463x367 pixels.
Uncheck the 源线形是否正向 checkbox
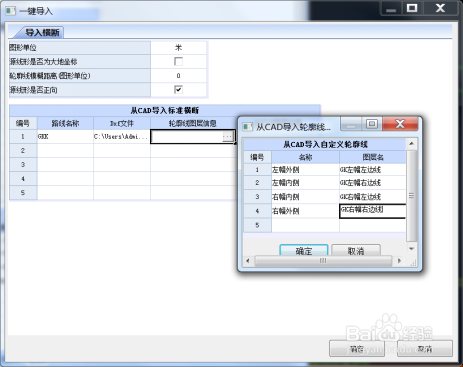[178, 89]
